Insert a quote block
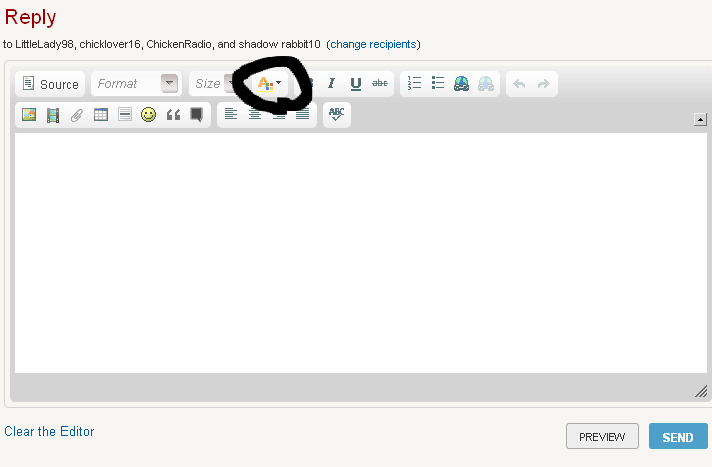This screenshot has height=467, width=712. (x=173, y=115)
